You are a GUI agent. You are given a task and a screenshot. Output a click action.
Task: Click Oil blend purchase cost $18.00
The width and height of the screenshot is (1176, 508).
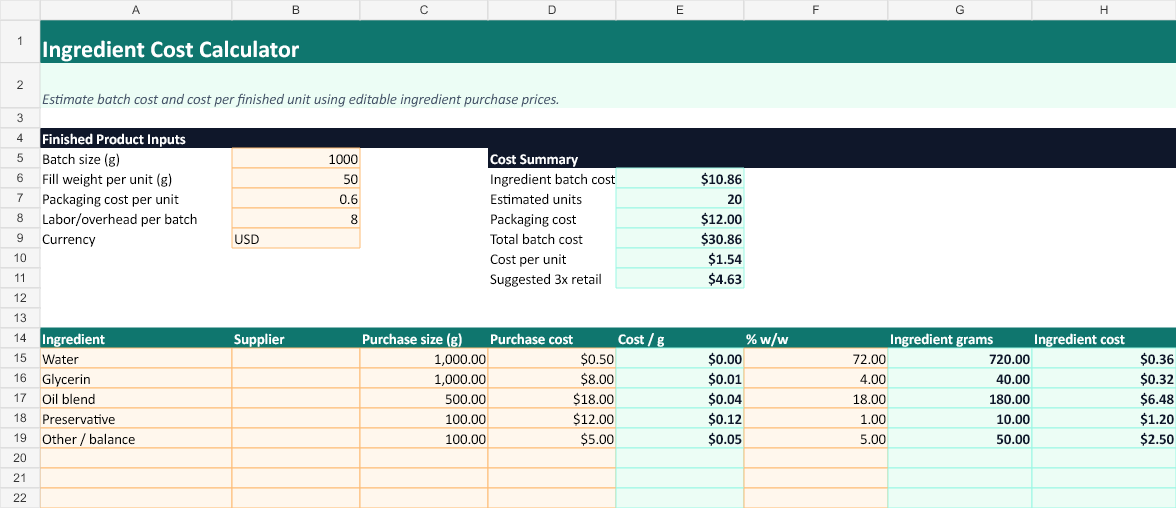tap(552, 398)
